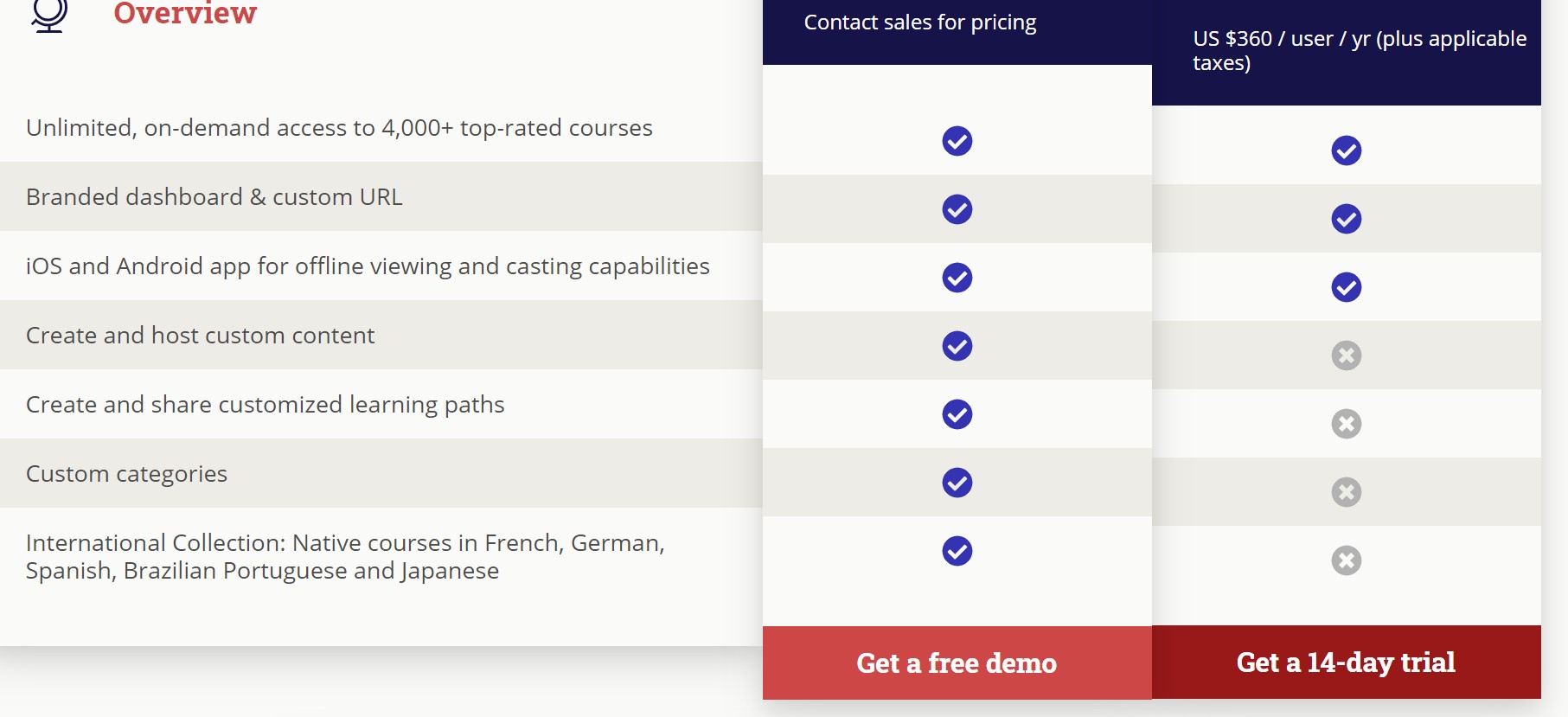Screen dimensions: 1568x717
Task: Click first-column checkmark for International Collection row
Action: point(957,551)
